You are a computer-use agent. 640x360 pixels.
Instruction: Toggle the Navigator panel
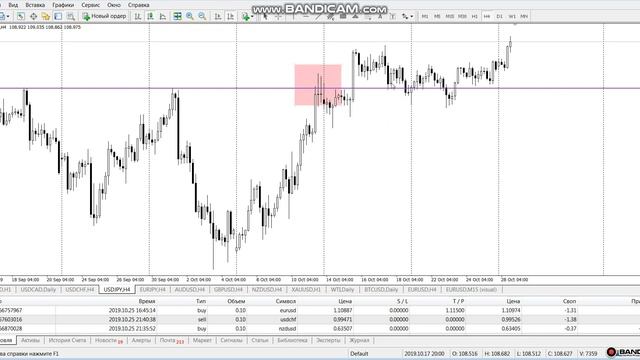[45, 16]
